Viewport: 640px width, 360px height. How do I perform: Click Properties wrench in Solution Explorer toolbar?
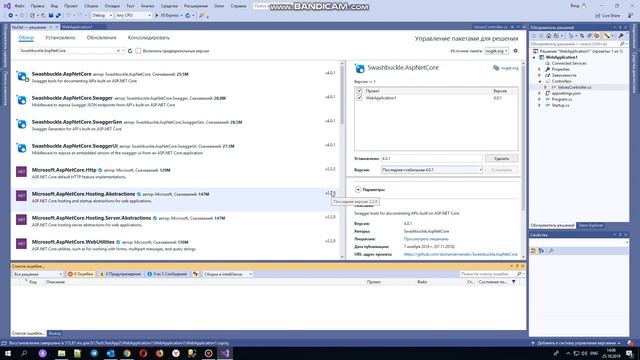621,36
